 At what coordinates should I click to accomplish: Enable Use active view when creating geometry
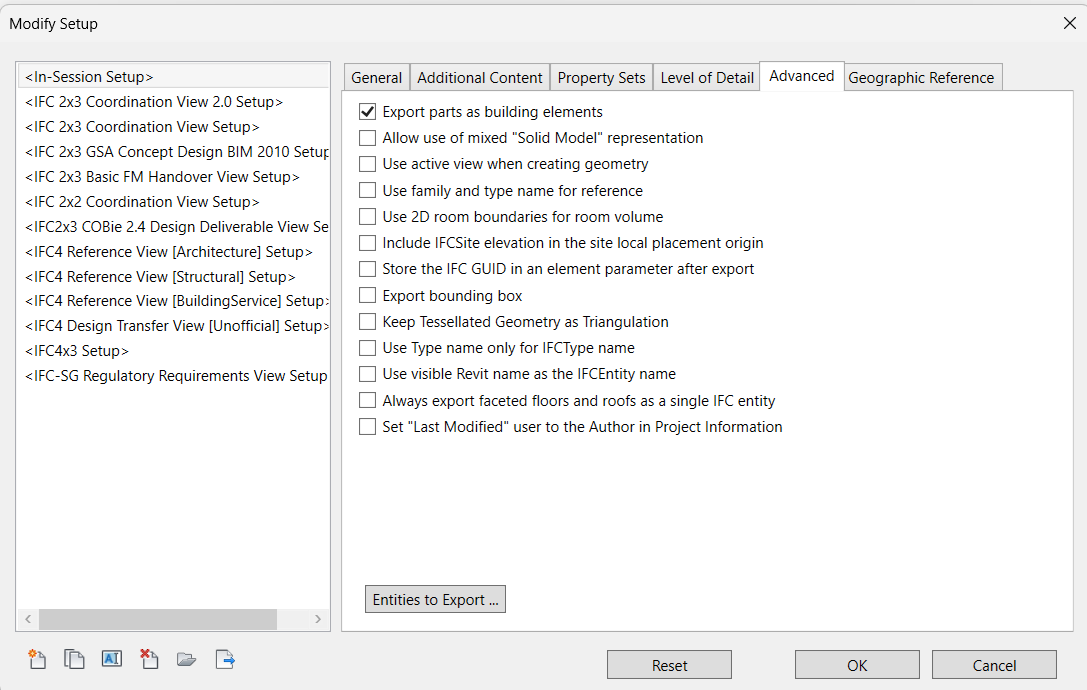tap(367, 164)
